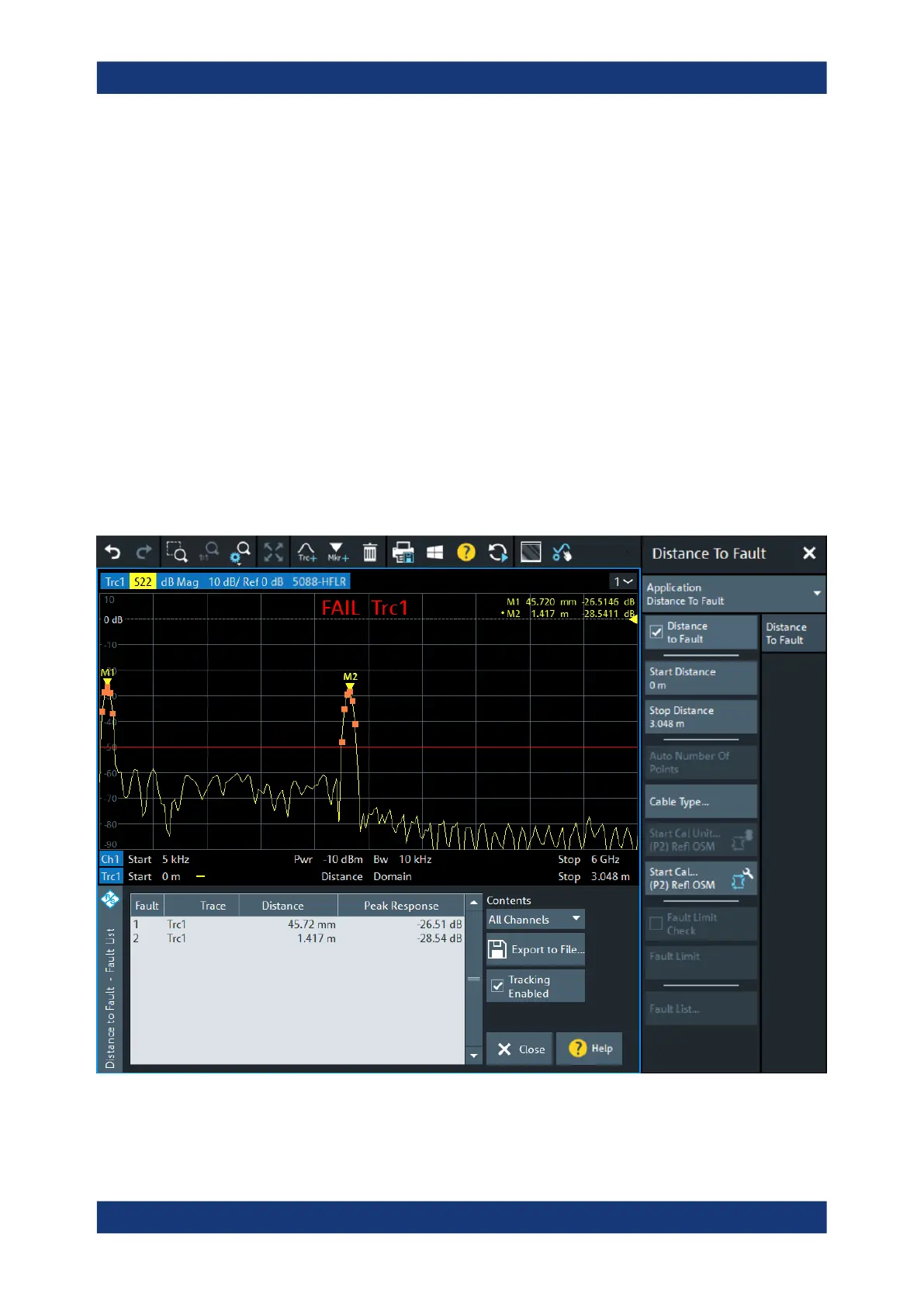Screen dimensions: 924x1307
Task: Click the Auto Number Of Points button
Action: [x=701, y=762]
